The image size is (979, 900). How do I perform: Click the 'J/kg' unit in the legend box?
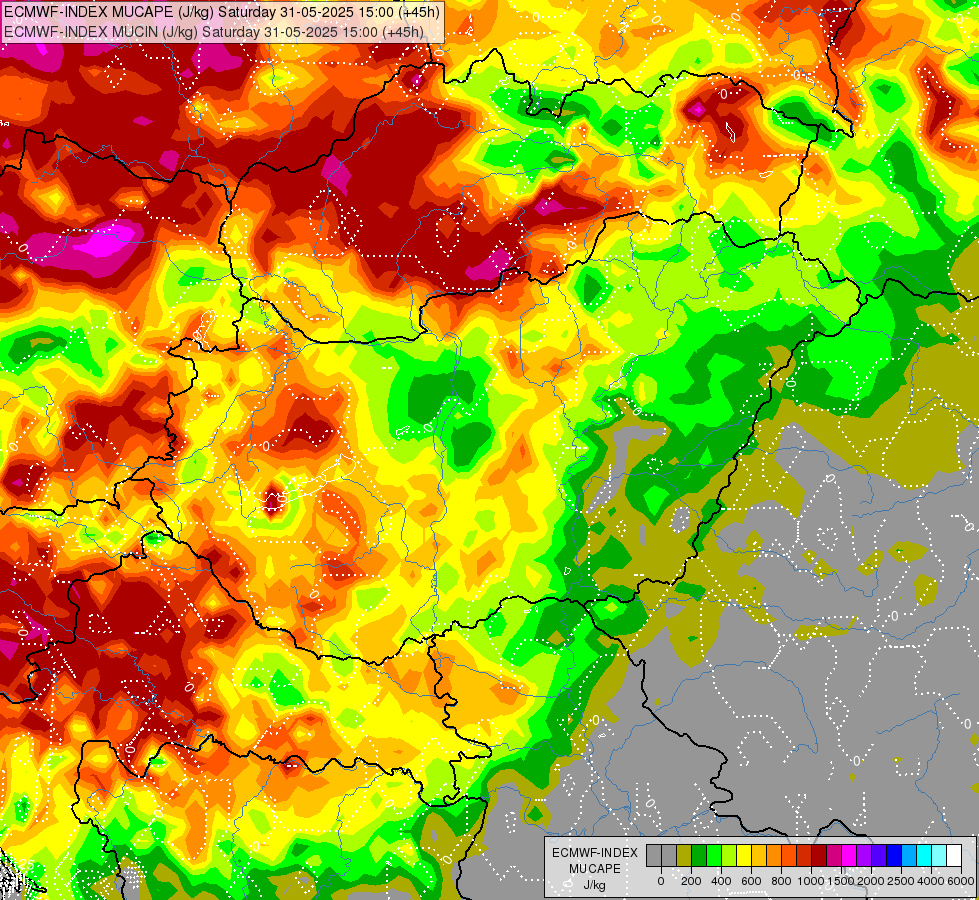594,886
